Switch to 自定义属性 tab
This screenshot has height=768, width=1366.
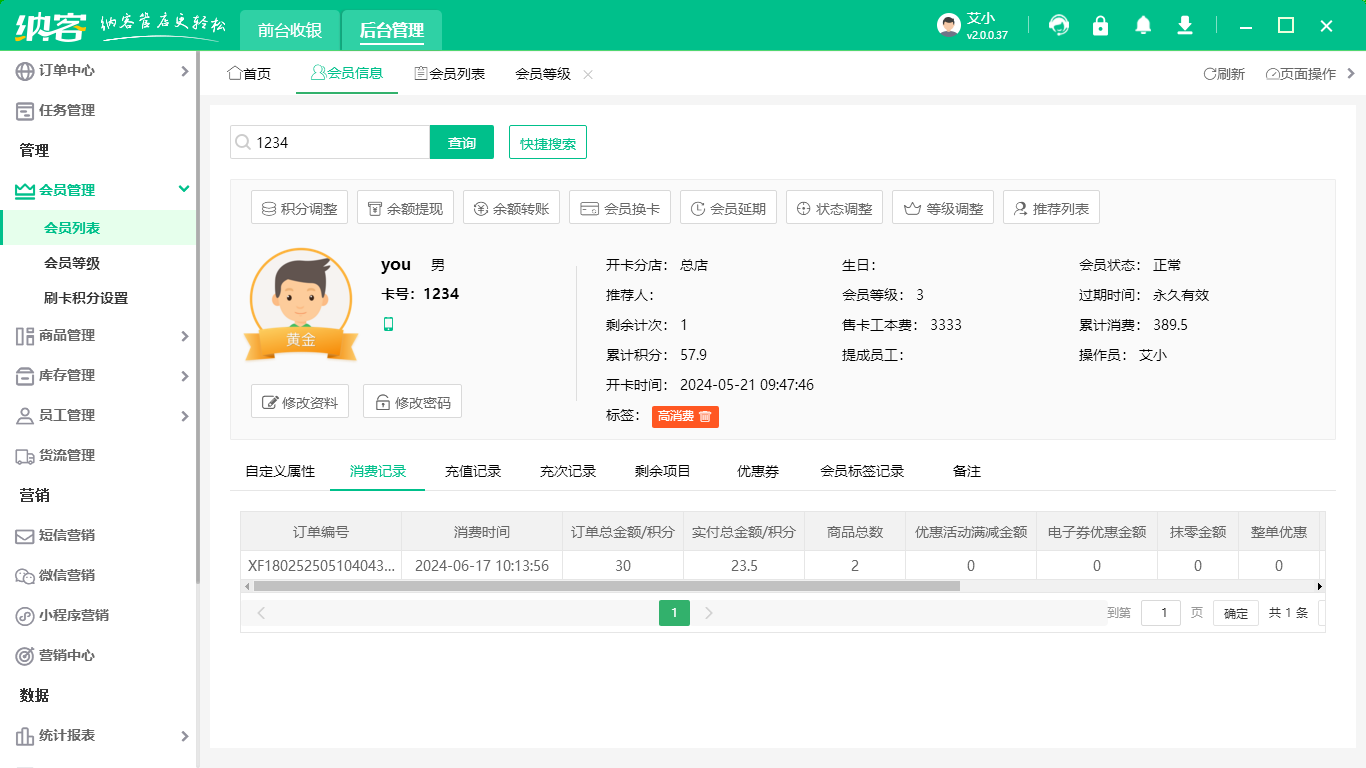[280, 471]
